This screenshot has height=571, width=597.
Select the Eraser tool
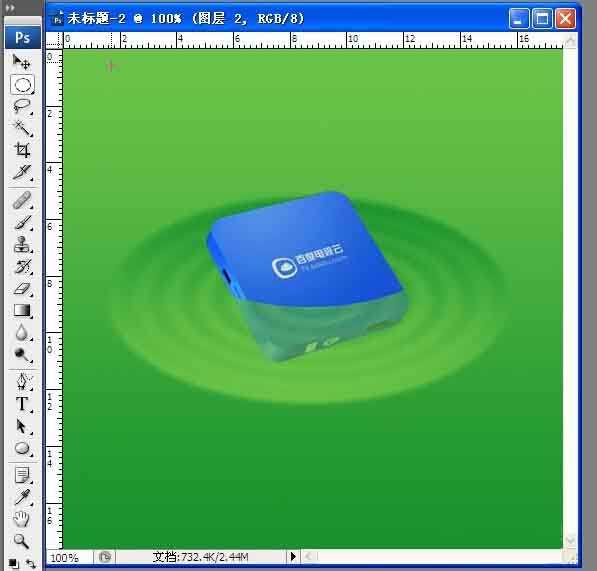coord(22,288)
